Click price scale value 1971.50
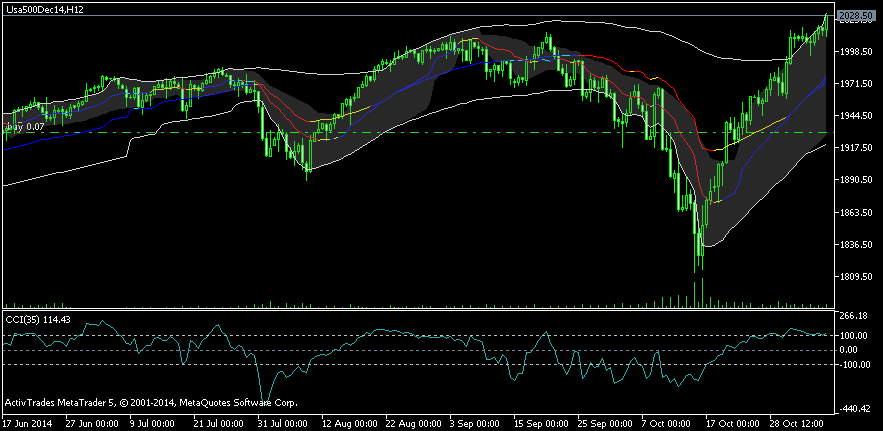Screen dimensions: 883x431 [x=855, y=83]
